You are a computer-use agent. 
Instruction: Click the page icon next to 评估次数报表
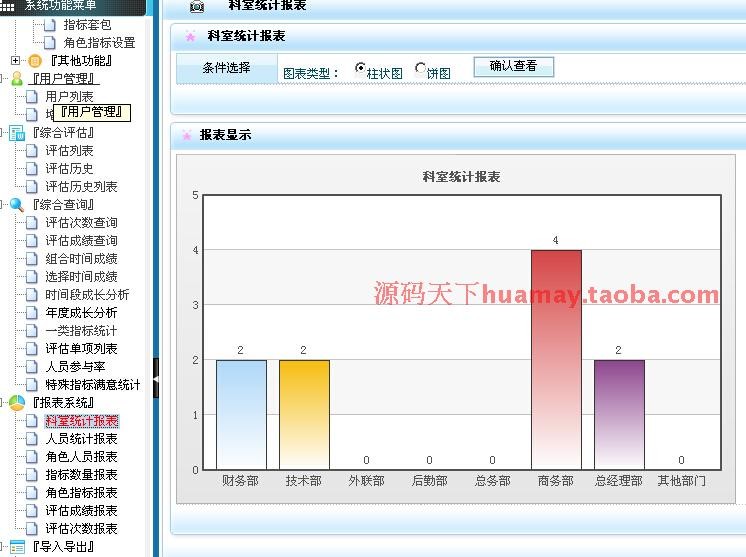tap(32, 528)
